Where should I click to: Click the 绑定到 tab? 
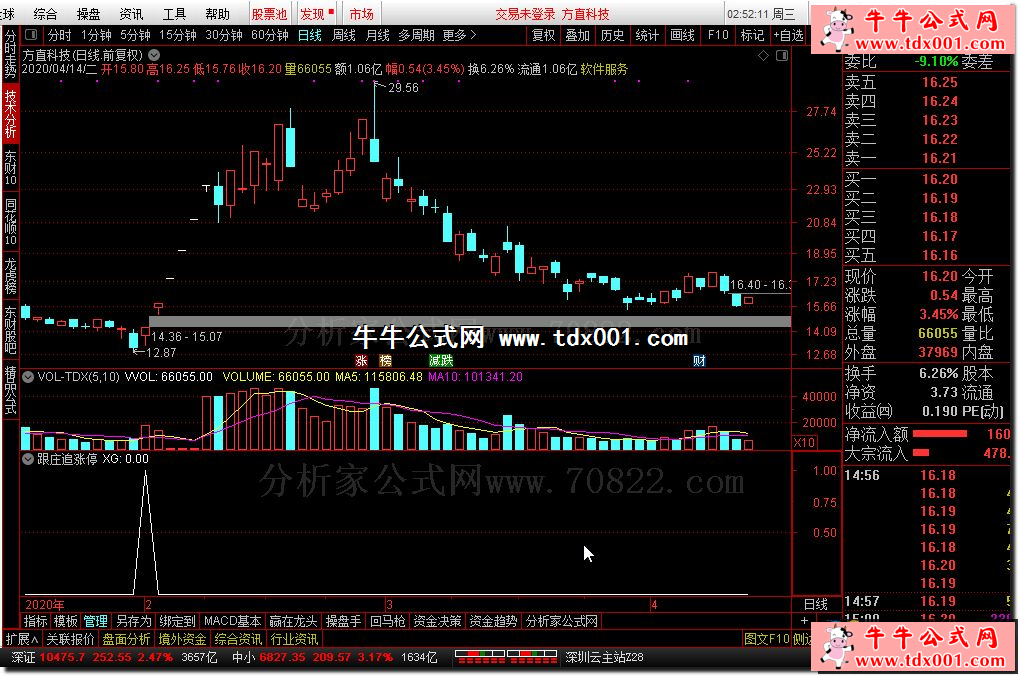[x=177, y=621]
